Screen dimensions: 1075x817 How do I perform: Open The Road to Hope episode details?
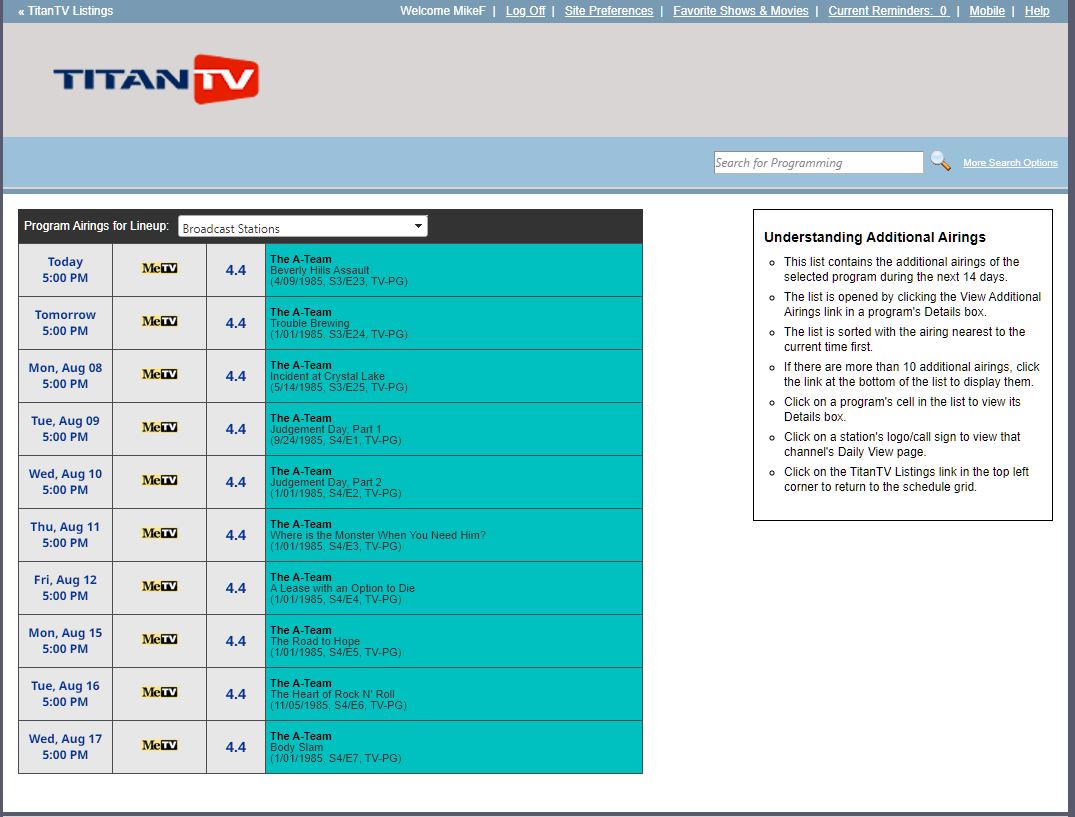pyautogui.click(x=454, y=641)
